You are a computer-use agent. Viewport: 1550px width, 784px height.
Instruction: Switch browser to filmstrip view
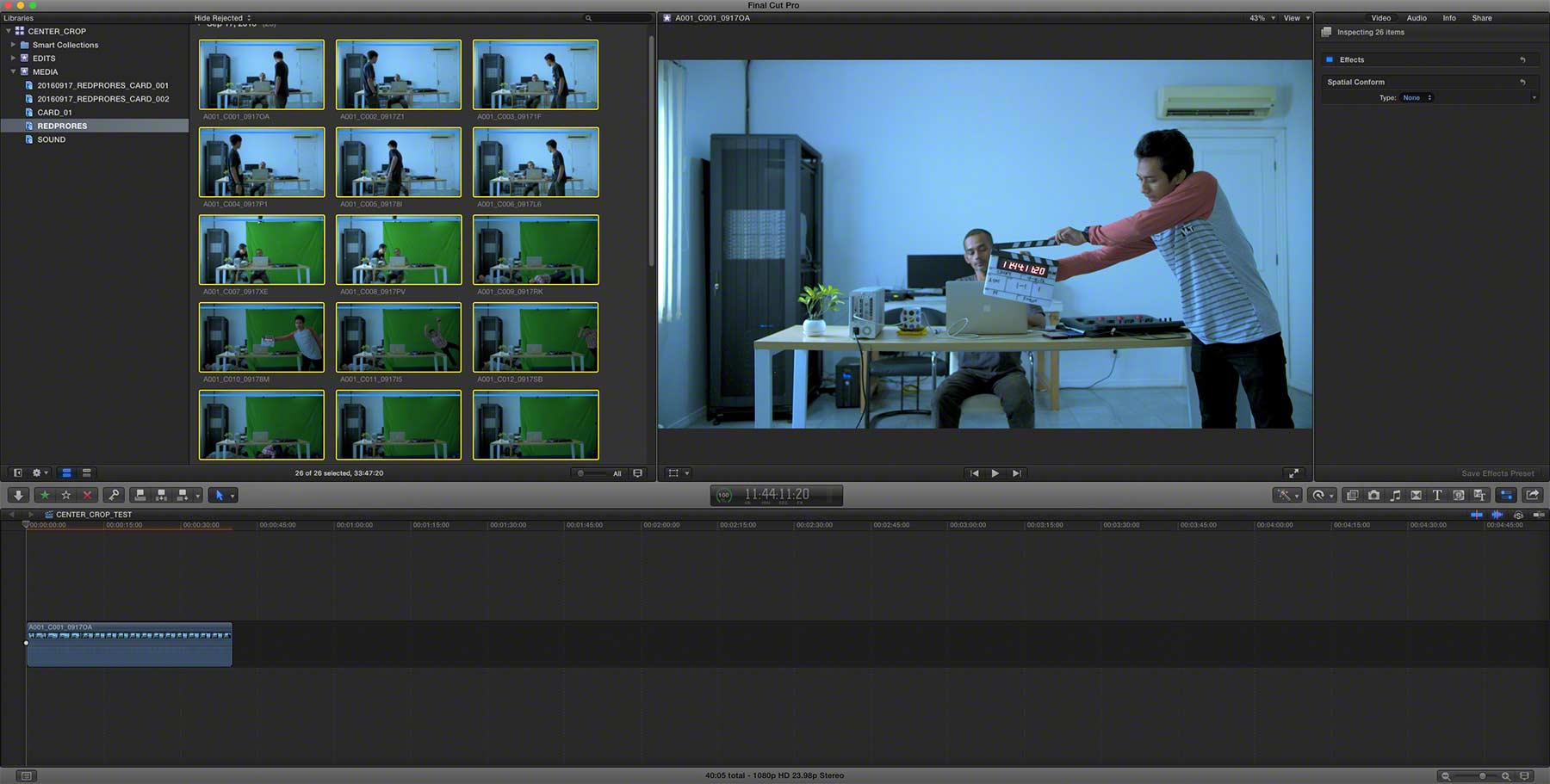[66, 472]
